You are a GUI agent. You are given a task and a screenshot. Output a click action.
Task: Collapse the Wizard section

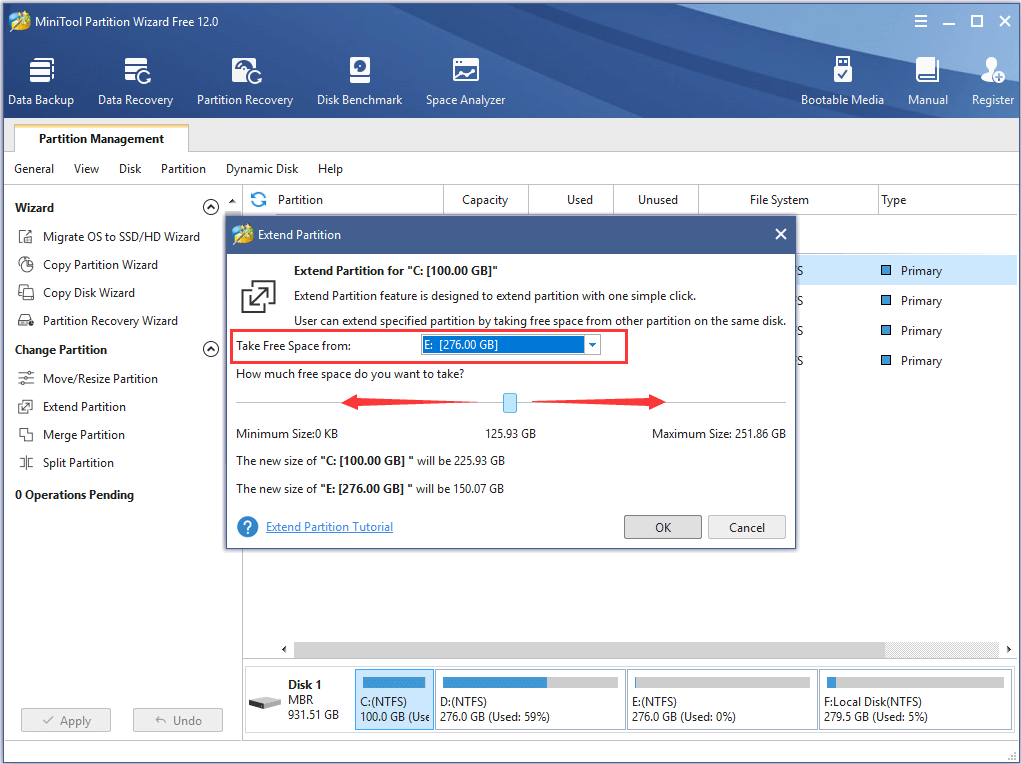(x=210, y=207)
